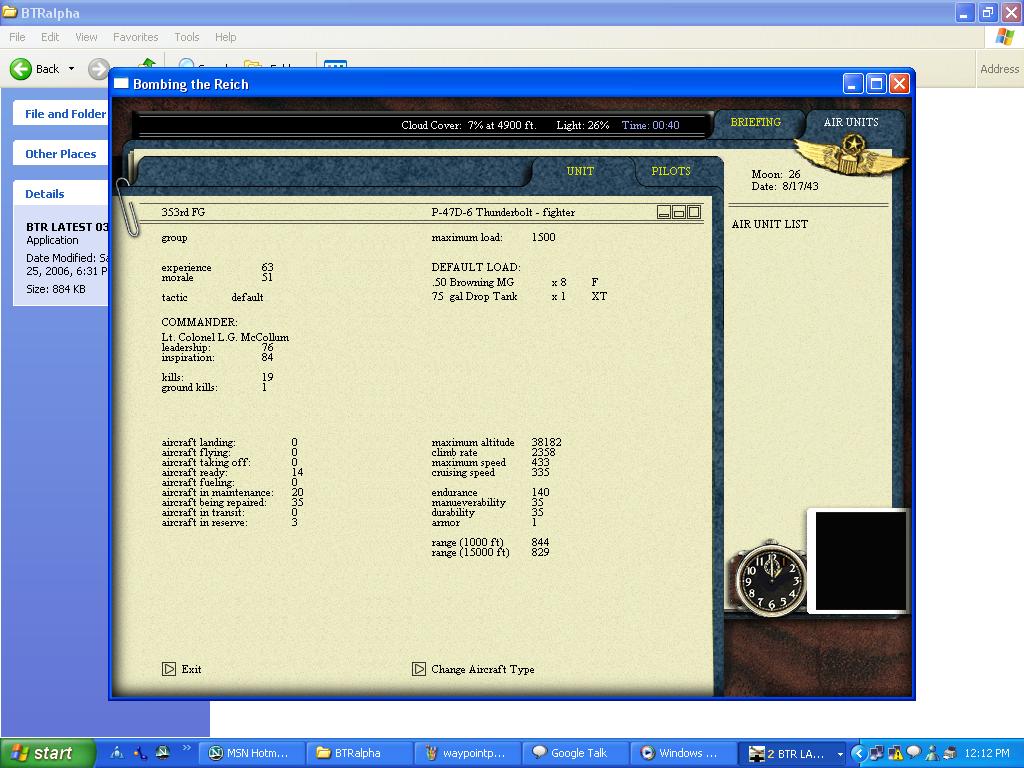
Task: Open the Windows start menu
Action: click(47, 753)
